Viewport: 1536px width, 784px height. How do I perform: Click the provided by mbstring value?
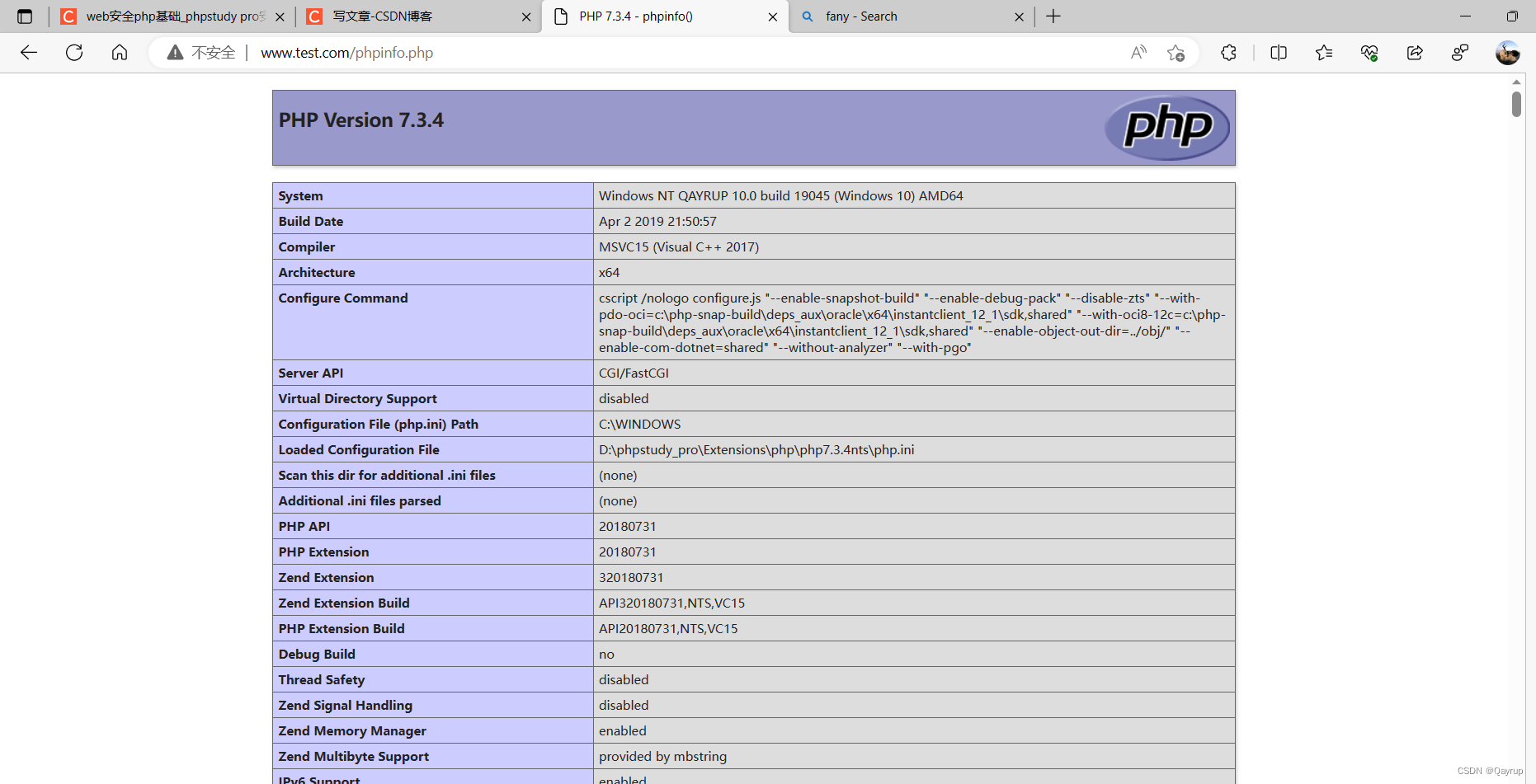coord(662,757)
